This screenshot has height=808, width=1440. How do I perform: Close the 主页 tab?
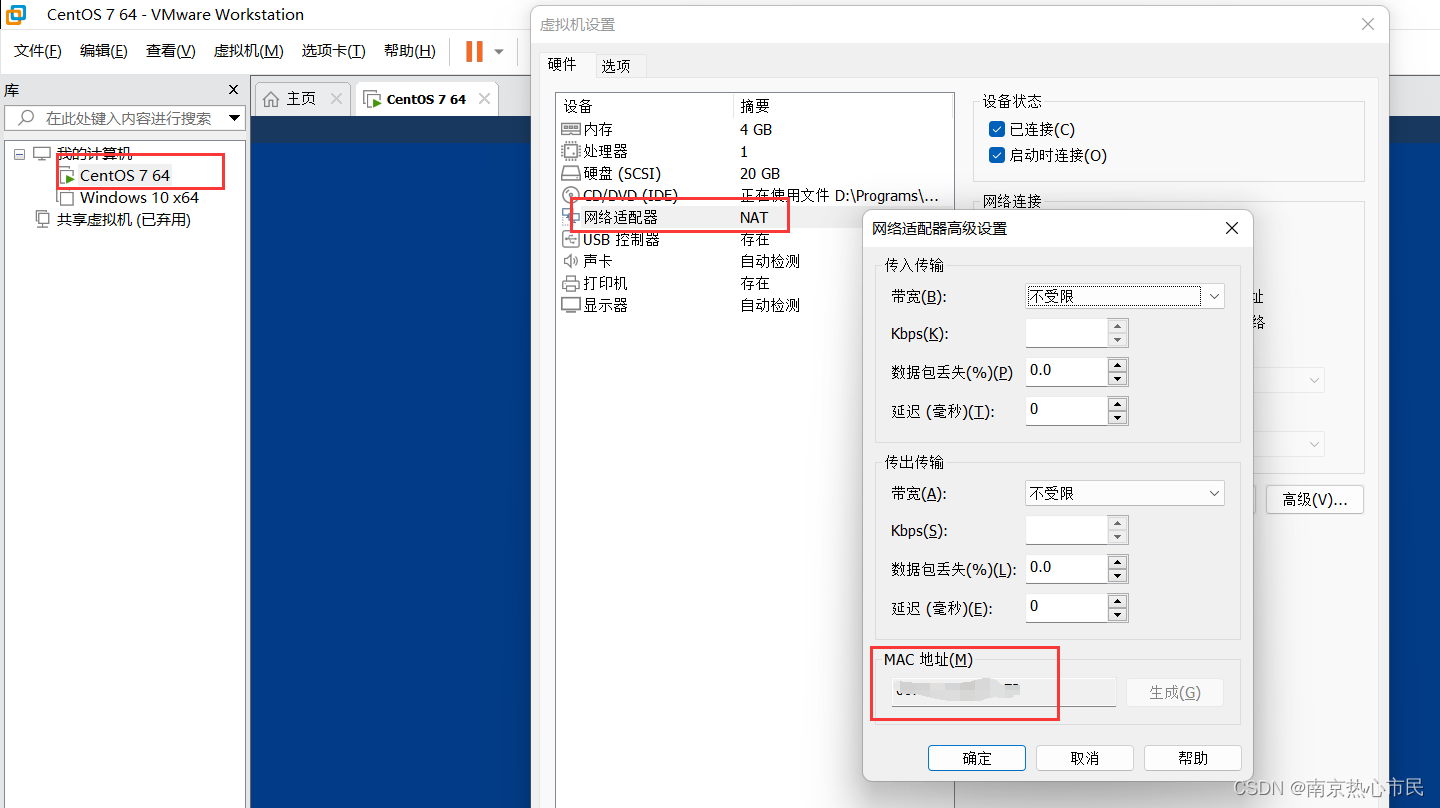coord(336,99)
